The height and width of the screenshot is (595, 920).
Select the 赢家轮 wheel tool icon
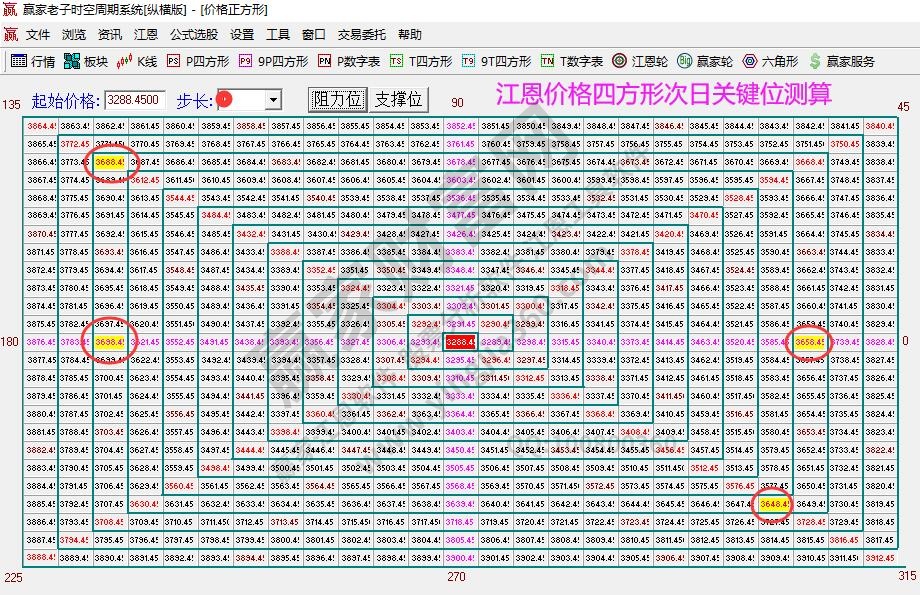coord(700,60)
